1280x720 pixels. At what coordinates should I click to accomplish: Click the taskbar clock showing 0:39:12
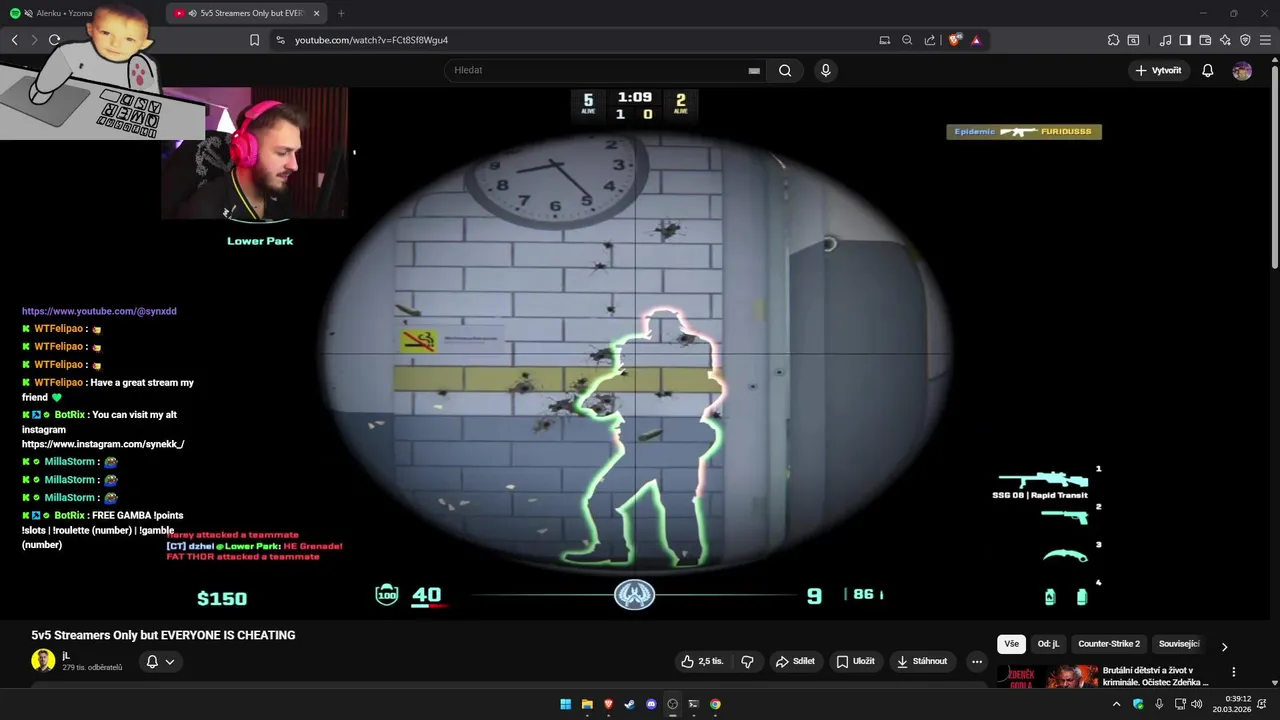coord(1231,704)
